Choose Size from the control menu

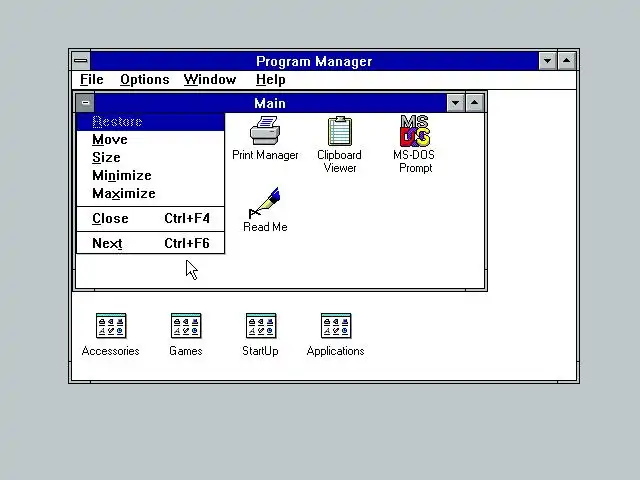coord(151,158)
